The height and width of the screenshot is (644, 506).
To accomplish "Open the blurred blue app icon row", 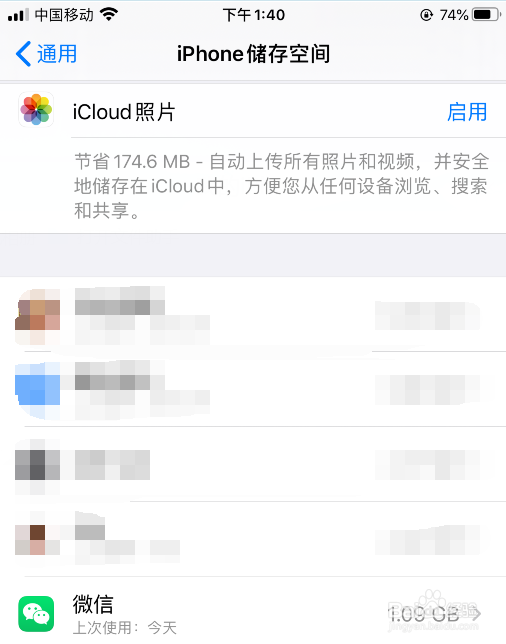I will click(253, 389).
